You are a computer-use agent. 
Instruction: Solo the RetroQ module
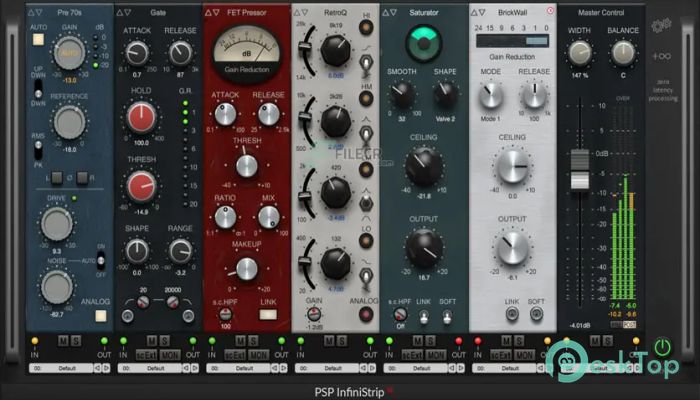342,341
